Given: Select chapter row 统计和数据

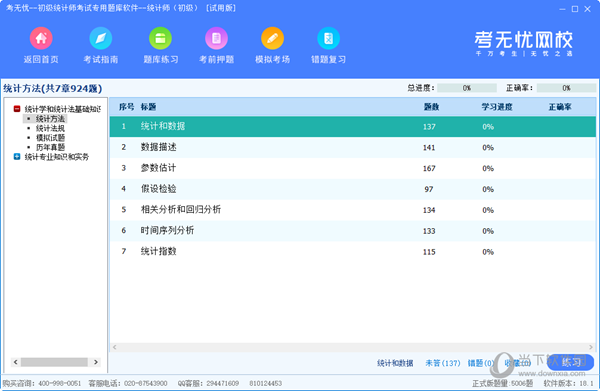Looking at the screenshot, I should pos(353,127).
